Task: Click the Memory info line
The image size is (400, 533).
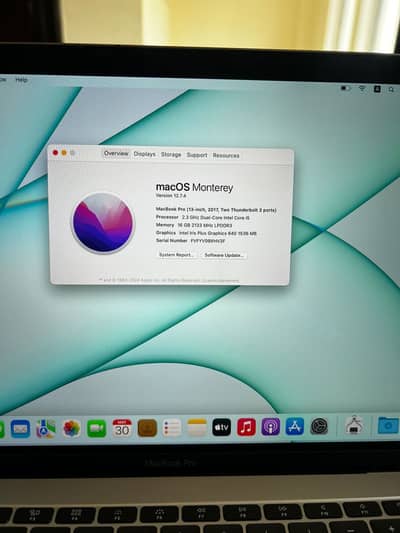Action: [194, 225]
